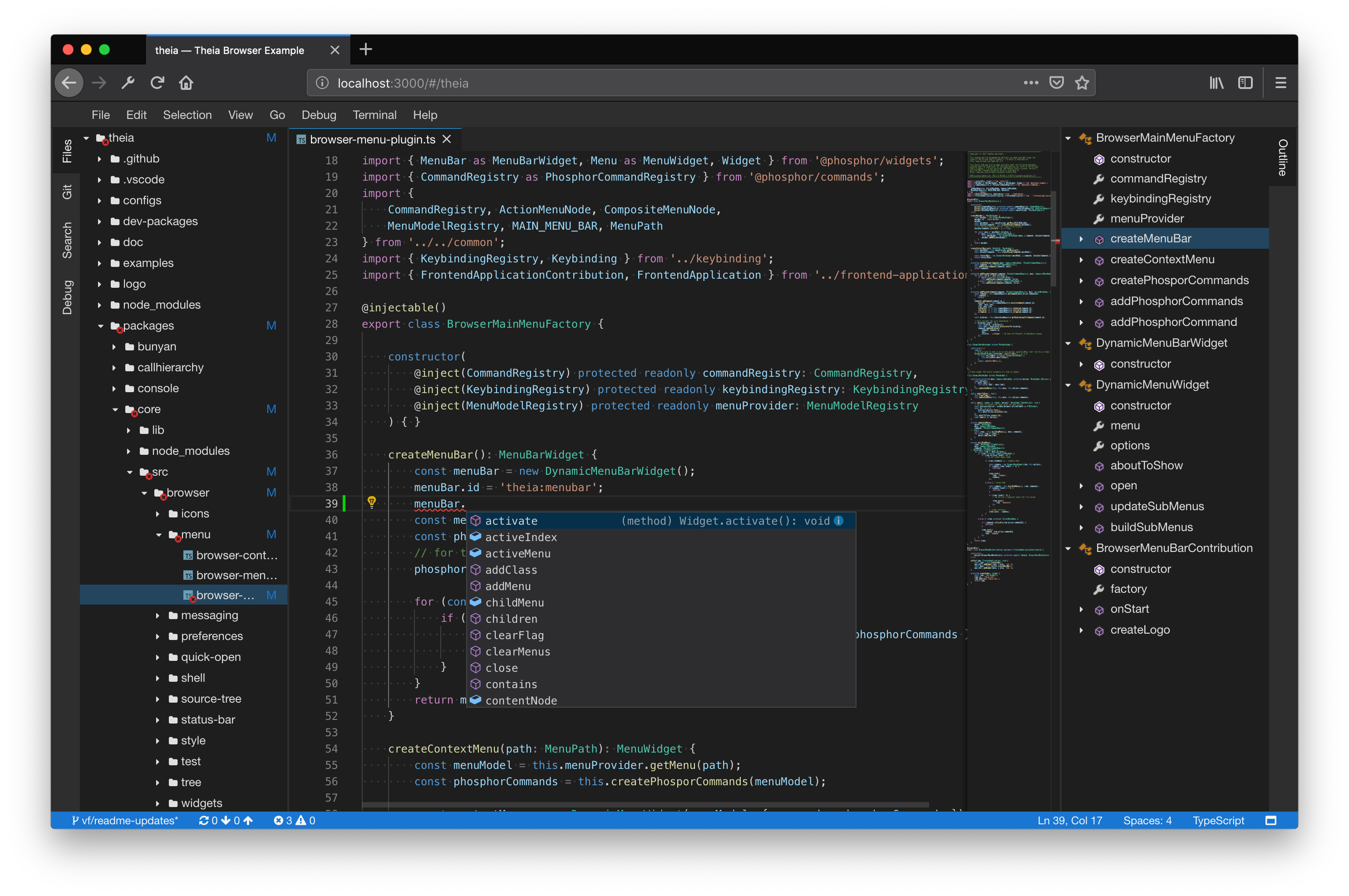Open the File menu
Viewport: 1349px width, 896px height.
coord(101,115)
